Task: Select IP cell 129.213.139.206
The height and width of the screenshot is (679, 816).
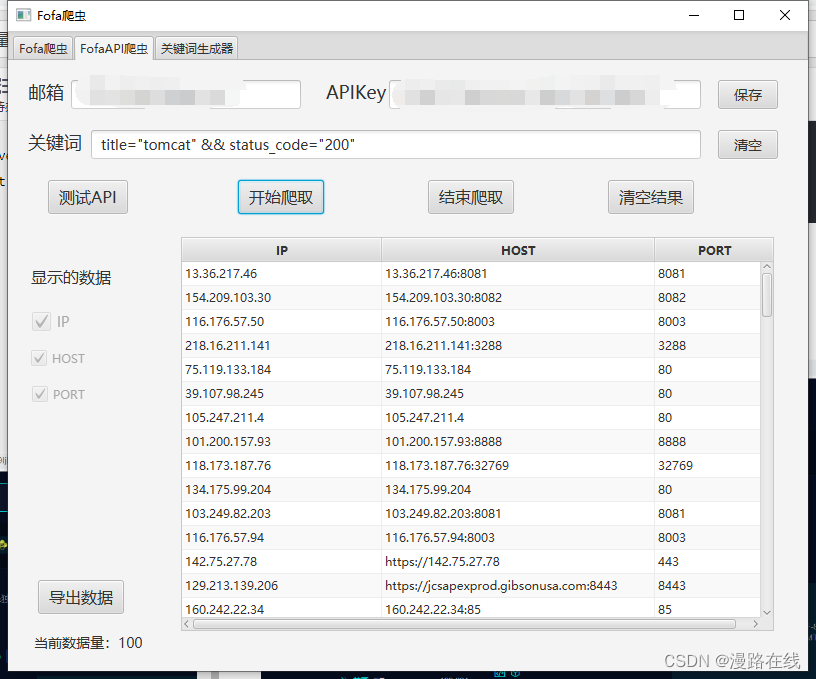Action: coord(282,585)
